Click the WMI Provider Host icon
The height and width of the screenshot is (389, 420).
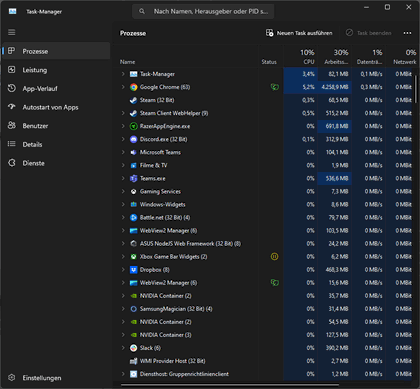pyautogui.click(x=133, y=361)
